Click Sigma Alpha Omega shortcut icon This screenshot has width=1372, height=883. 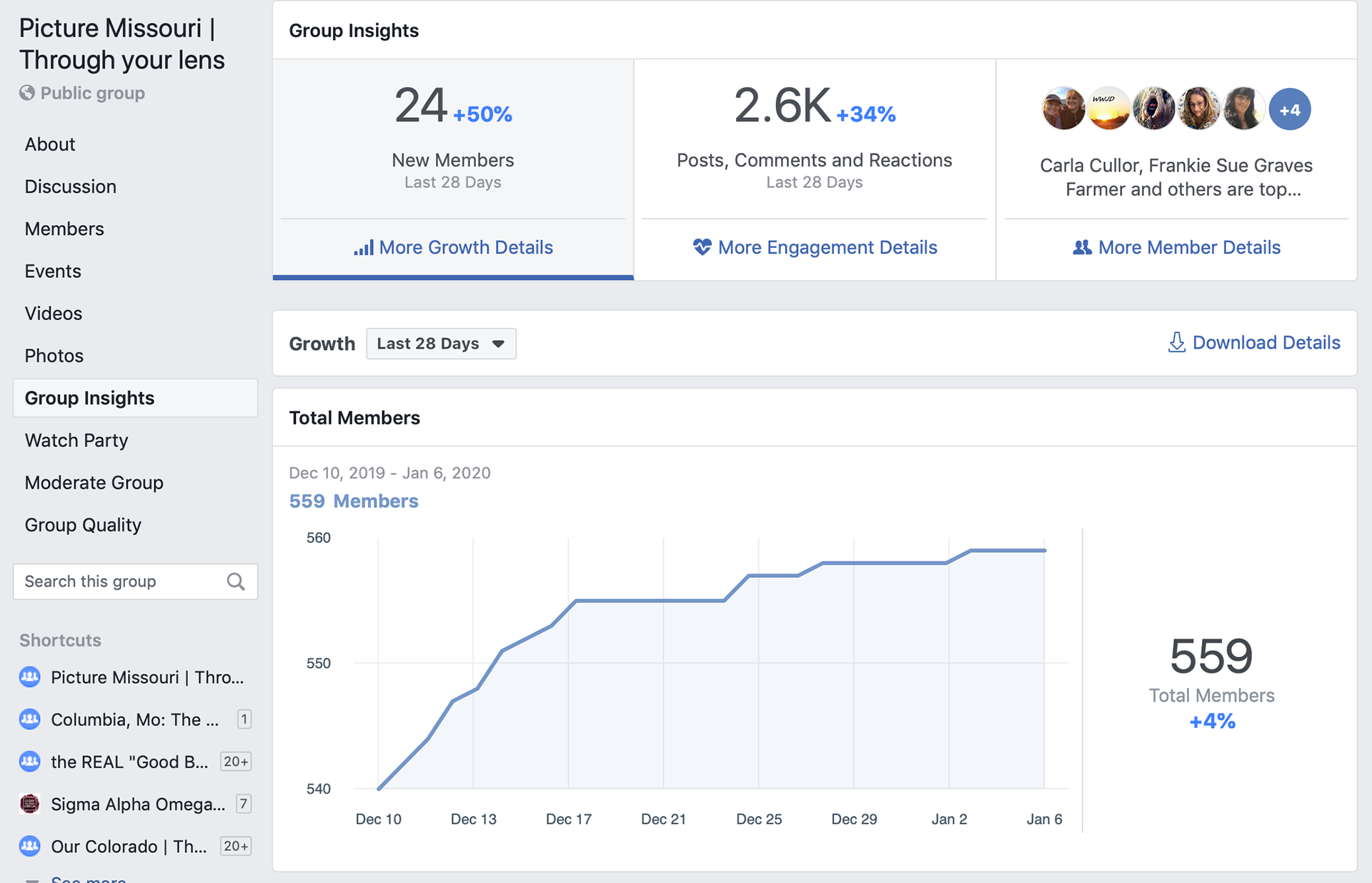(x=30, y=804)
